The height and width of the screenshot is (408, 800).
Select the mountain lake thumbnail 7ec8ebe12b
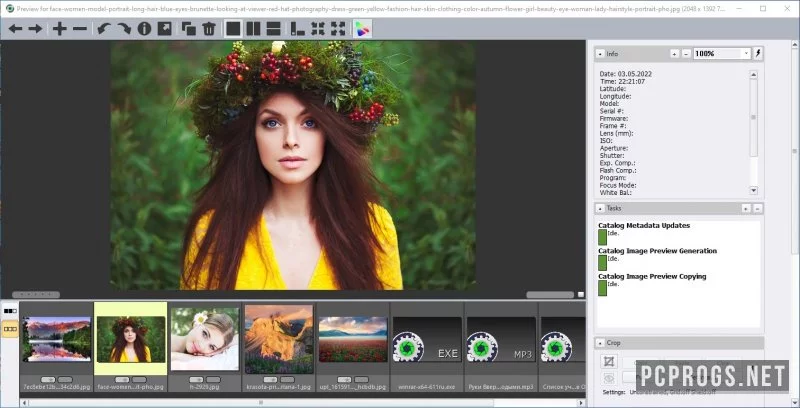pos(57,339)
